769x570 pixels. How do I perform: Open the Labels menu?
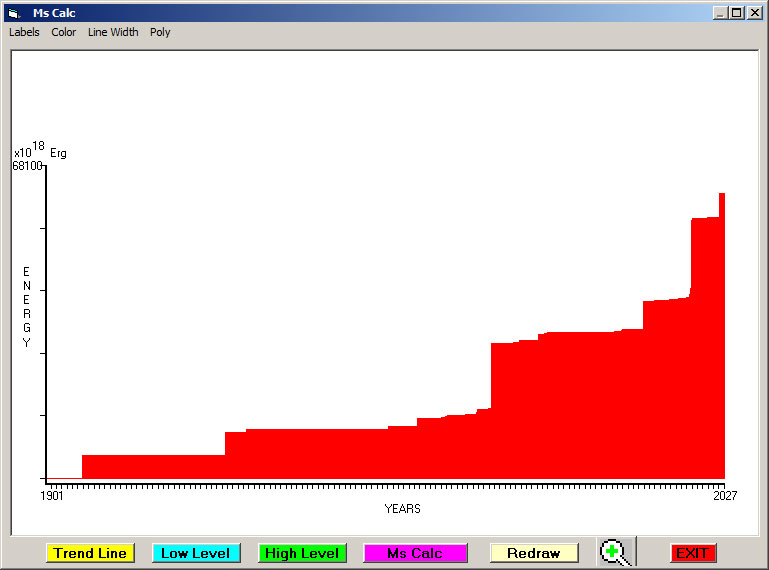(x=24, y=32)
